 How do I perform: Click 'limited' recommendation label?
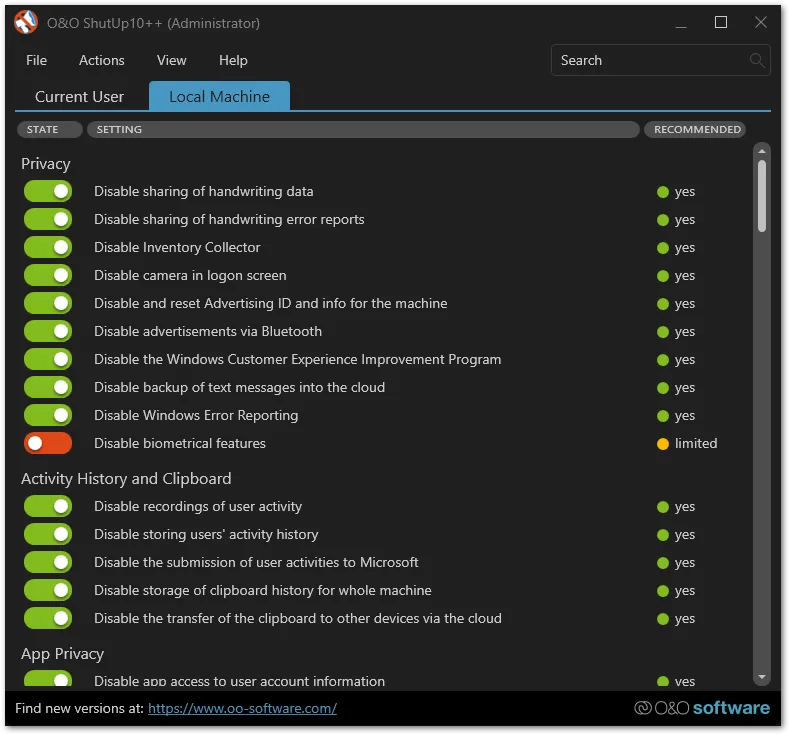(x=696, y=443)
